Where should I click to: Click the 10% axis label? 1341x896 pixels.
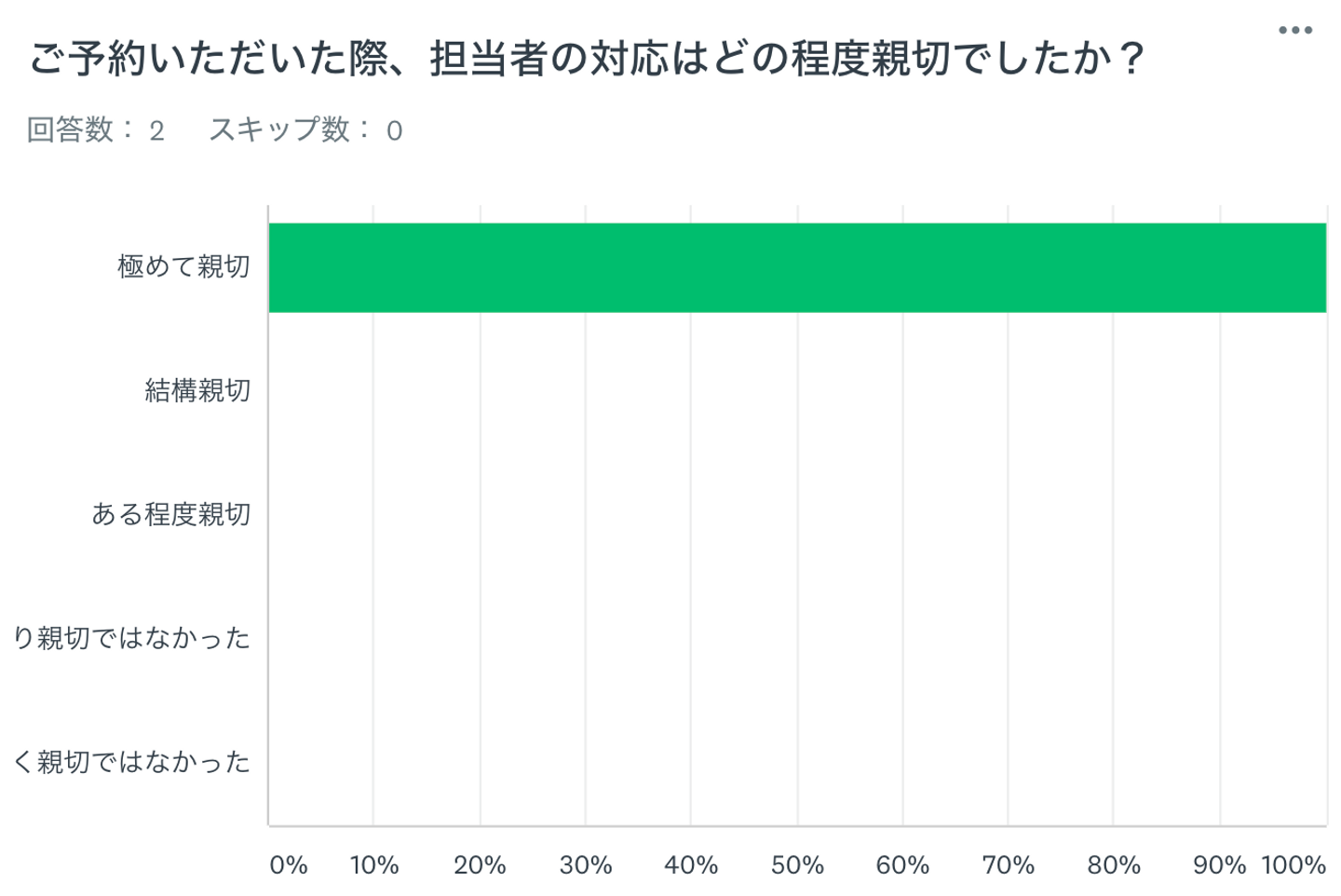pos(374,865)
